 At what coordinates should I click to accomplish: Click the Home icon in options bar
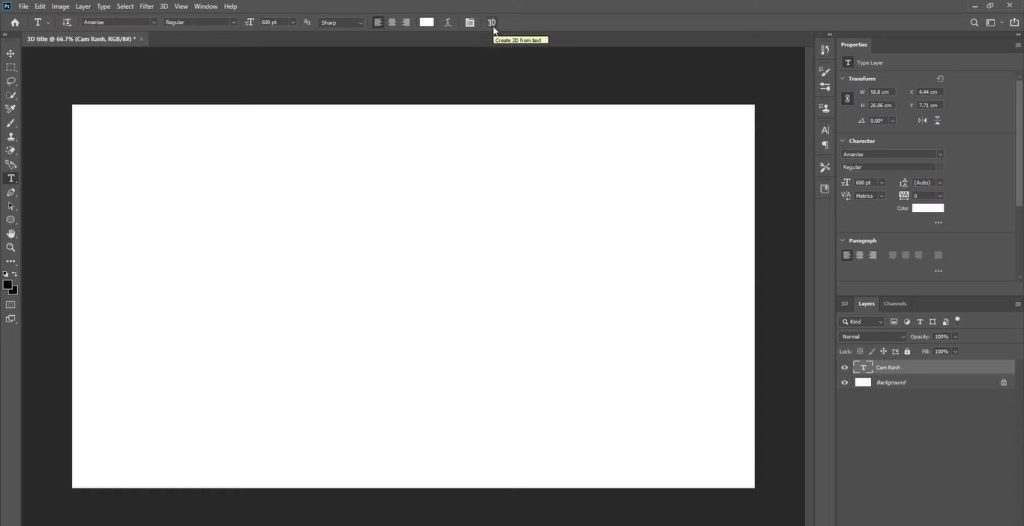pyautogui.click(x=14, y=22)
